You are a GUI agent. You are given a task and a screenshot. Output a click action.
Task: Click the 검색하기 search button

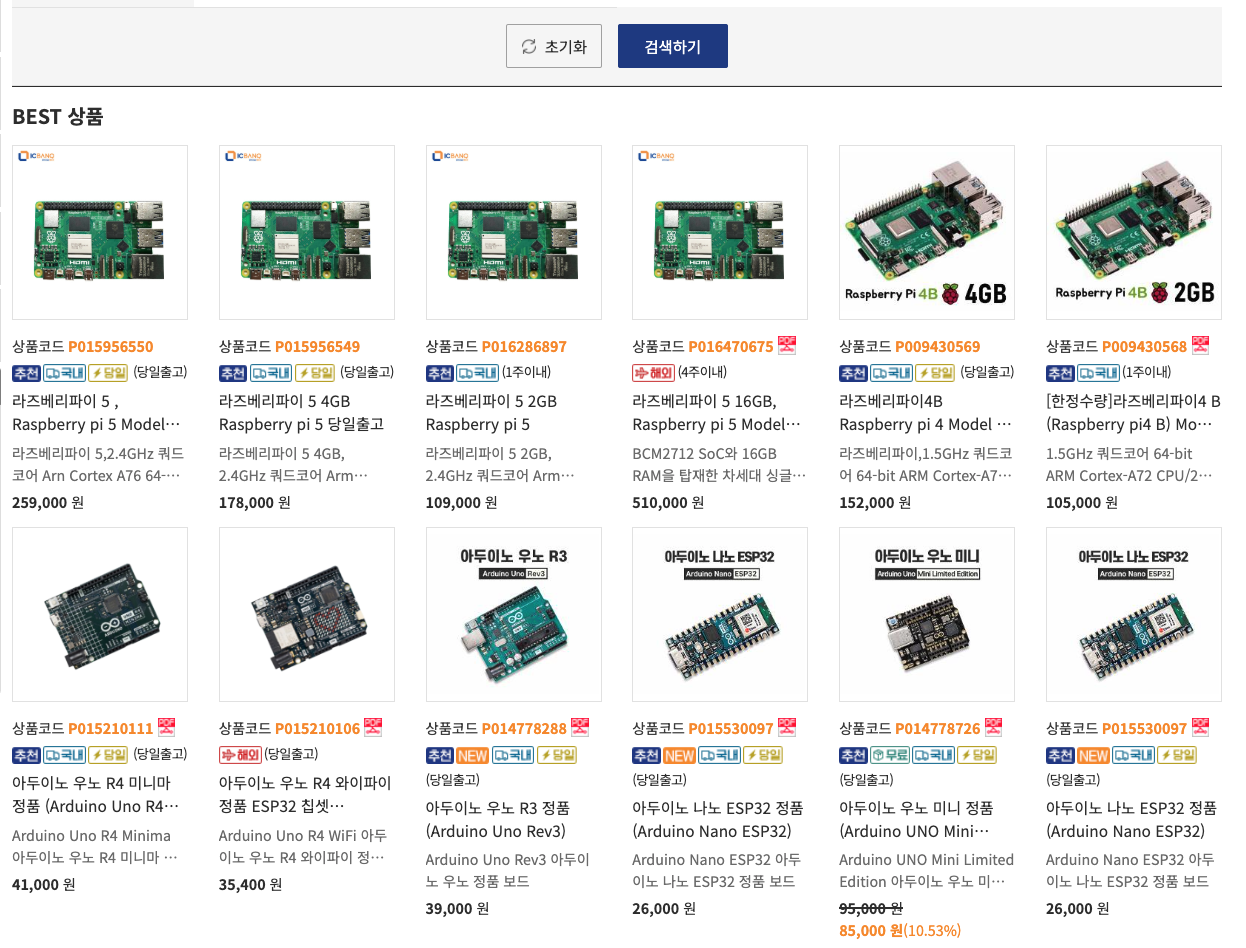(673, 46)
